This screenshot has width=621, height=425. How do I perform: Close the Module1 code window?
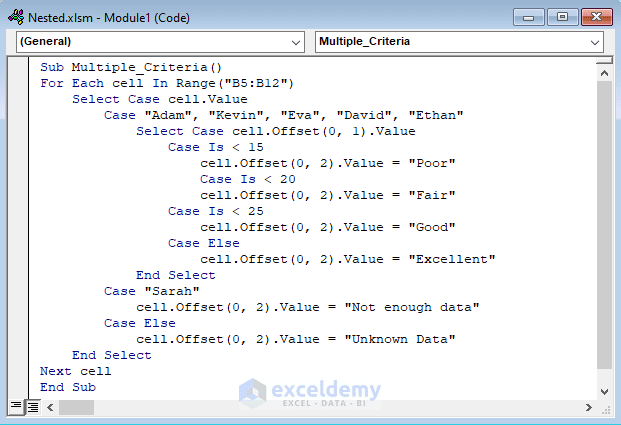click(596, 17)
